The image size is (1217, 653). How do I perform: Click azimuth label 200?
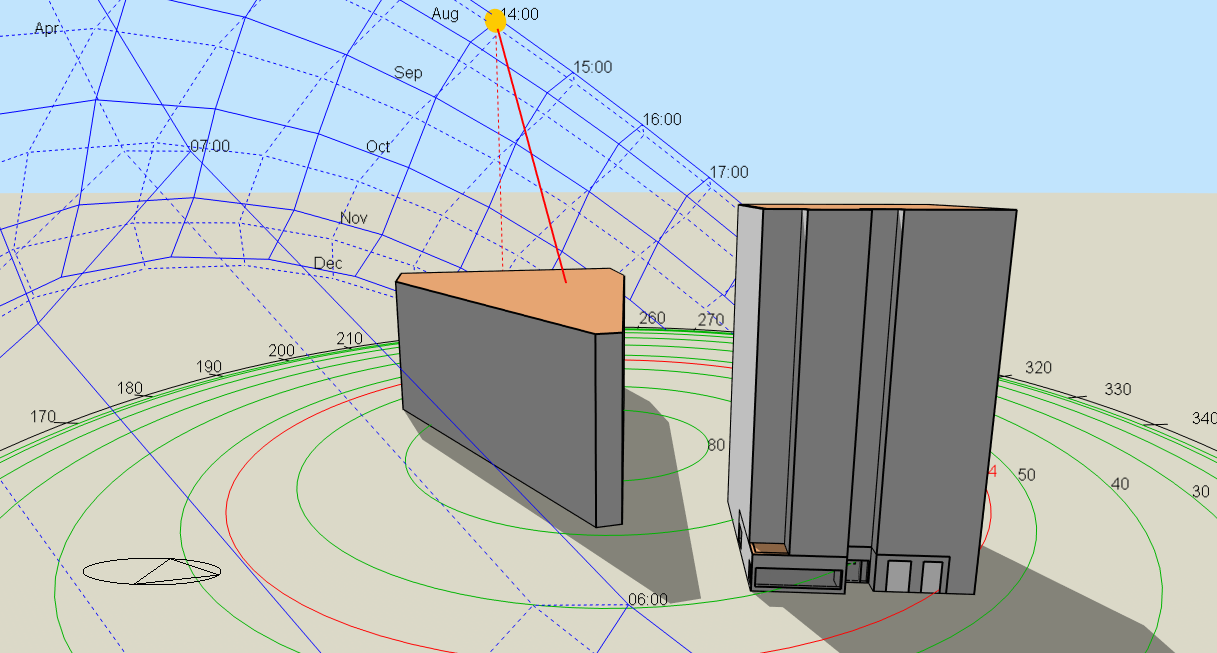pos(282,351)
